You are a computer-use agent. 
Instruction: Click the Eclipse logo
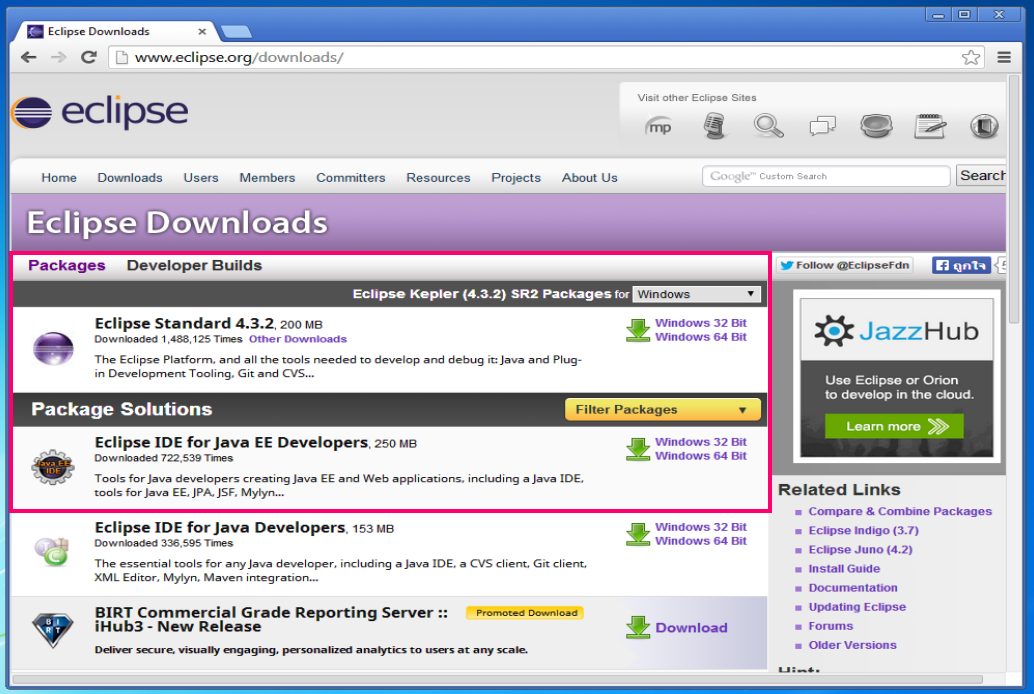coord(100,112)
